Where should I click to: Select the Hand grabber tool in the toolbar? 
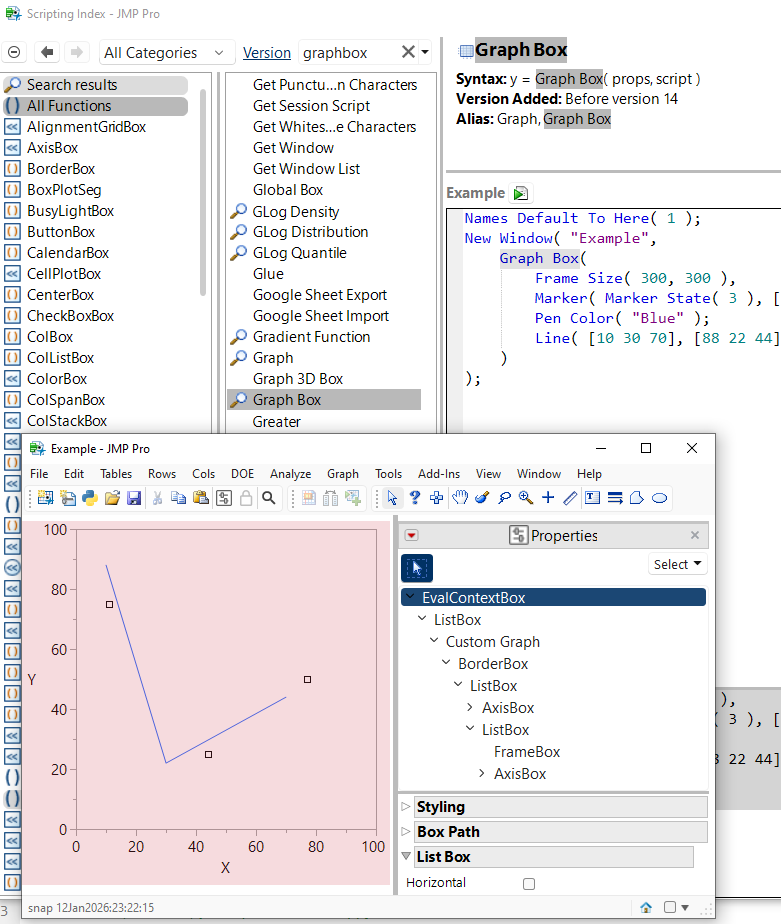click(x=460, y=498)
